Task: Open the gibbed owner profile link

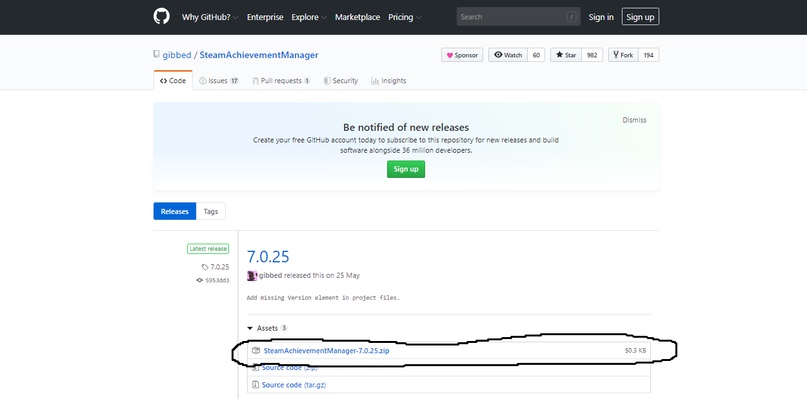Action: 177,55
